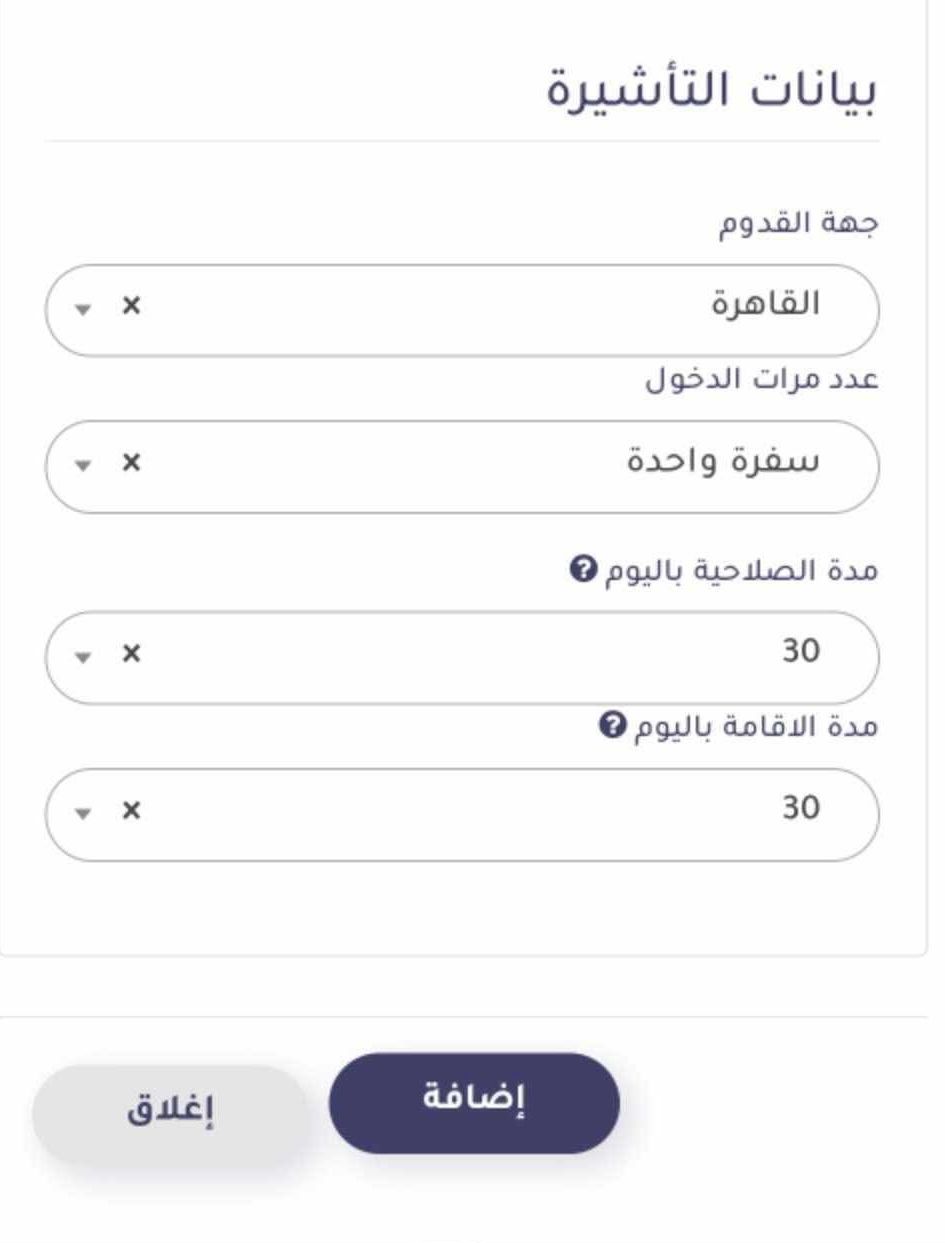Expand the عدد مرات الدخول dropdown arrow

click(x=86, y=465)
